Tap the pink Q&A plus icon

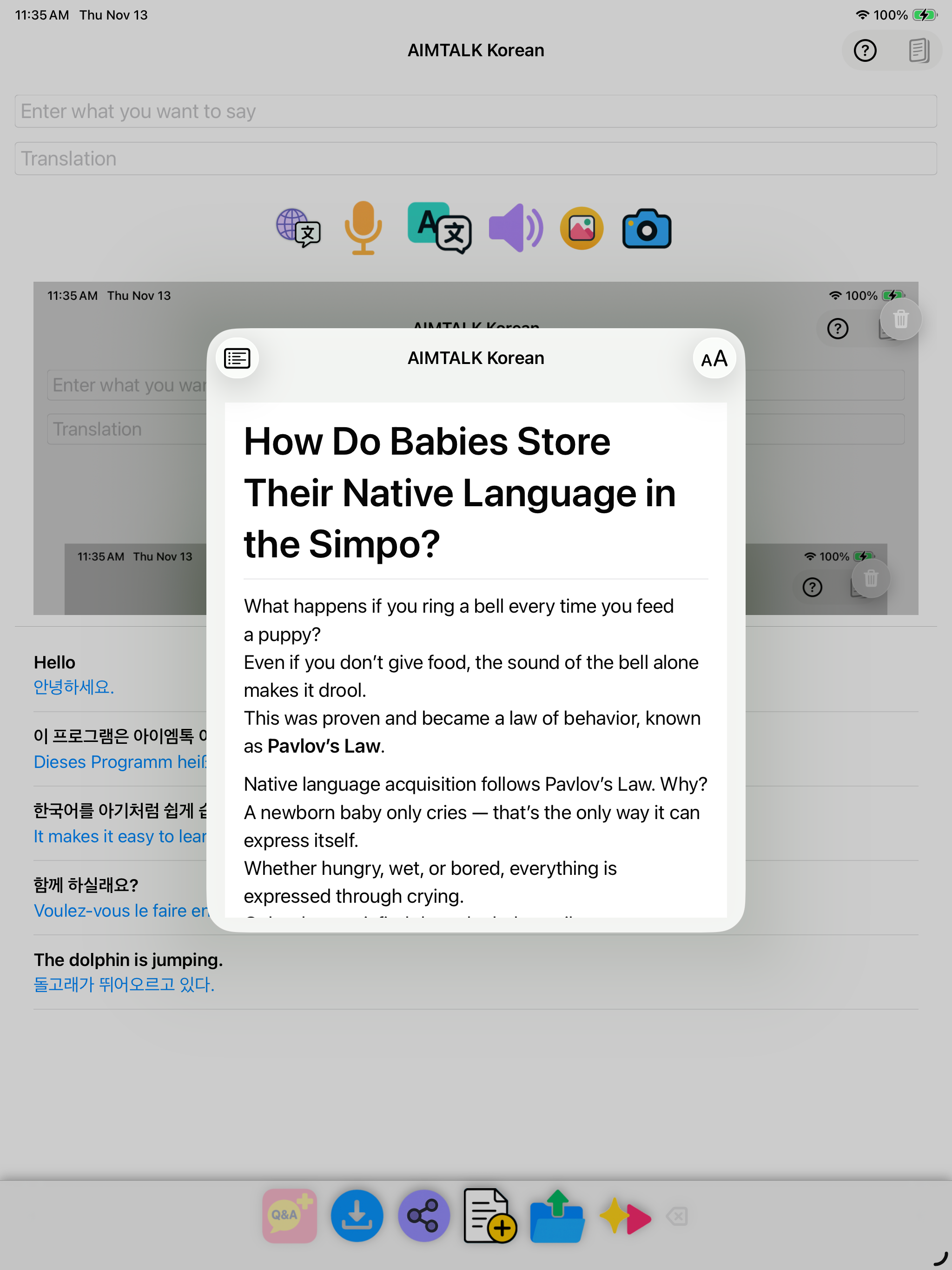[x=290, y=1216]
